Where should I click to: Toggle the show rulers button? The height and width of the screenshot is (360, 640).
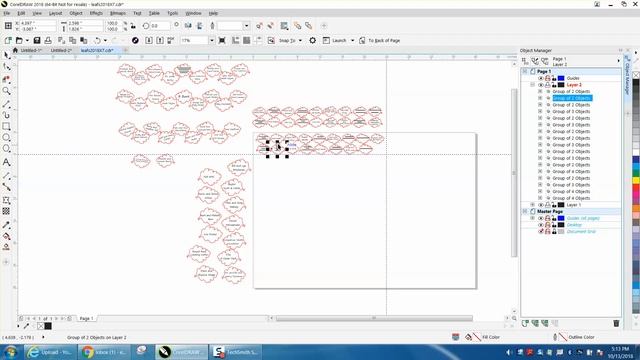click(x=236, y=40)
